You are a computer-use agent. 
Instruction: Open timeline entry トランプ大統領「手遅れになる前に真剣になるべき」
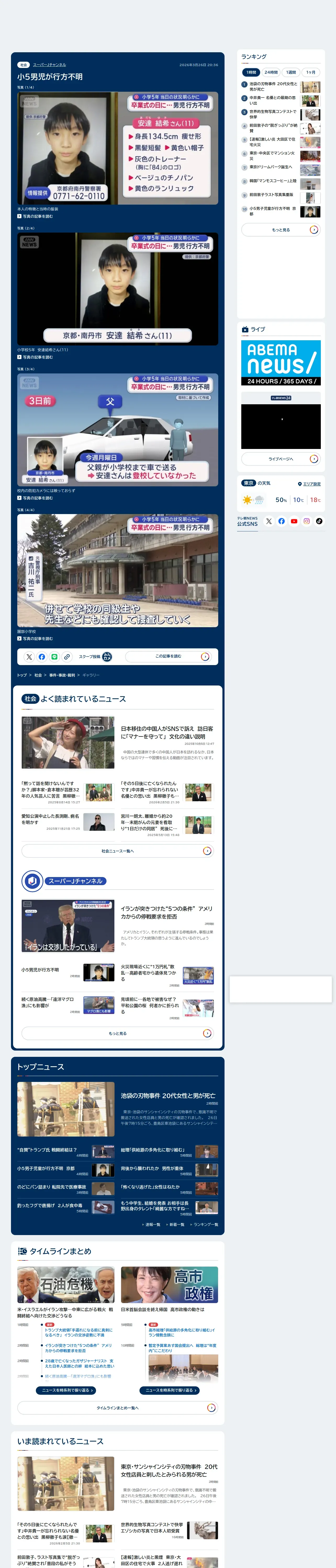(79, 1333)
